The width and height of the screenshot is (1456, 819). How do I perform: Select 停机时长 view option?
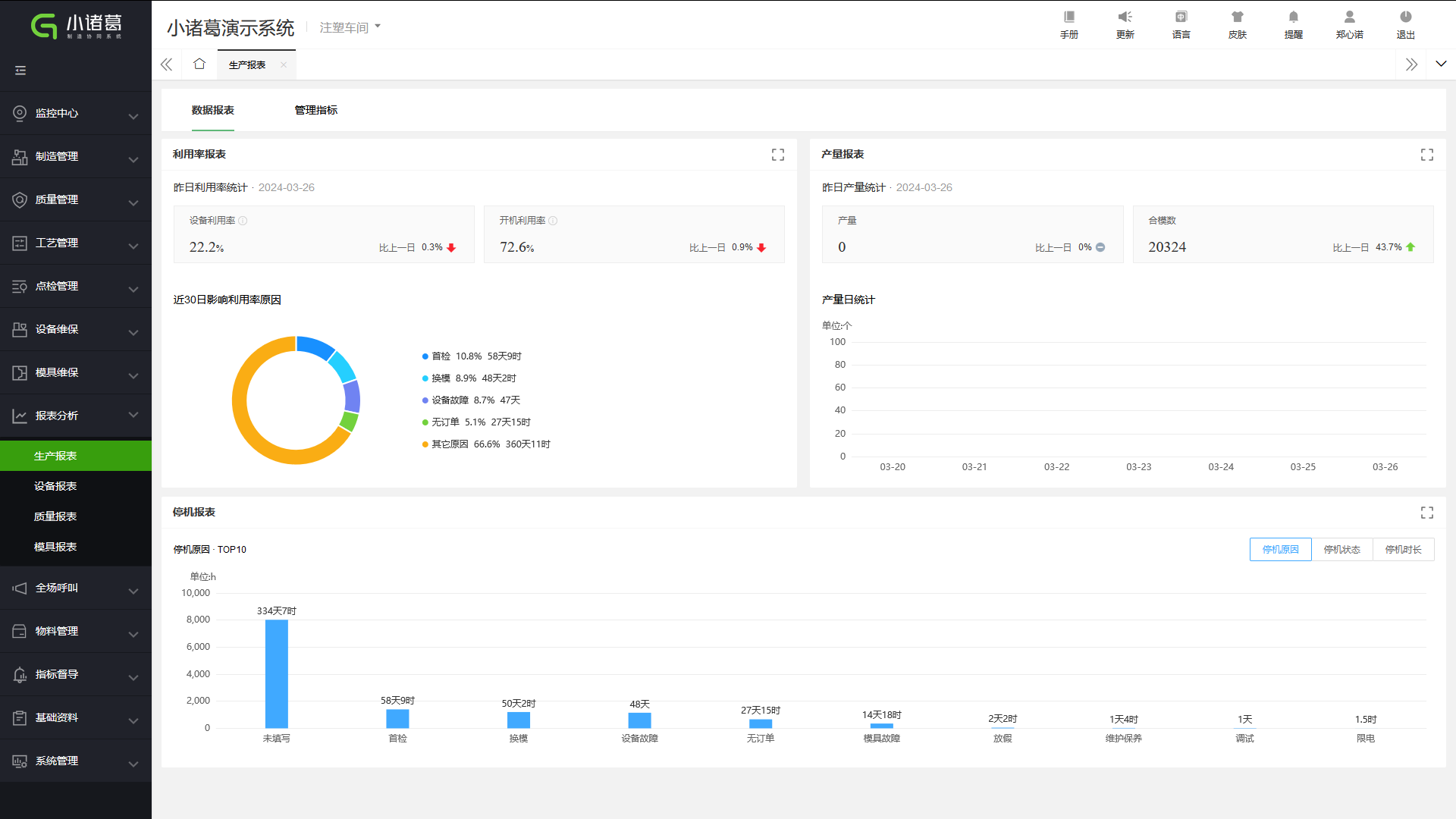1403,550
